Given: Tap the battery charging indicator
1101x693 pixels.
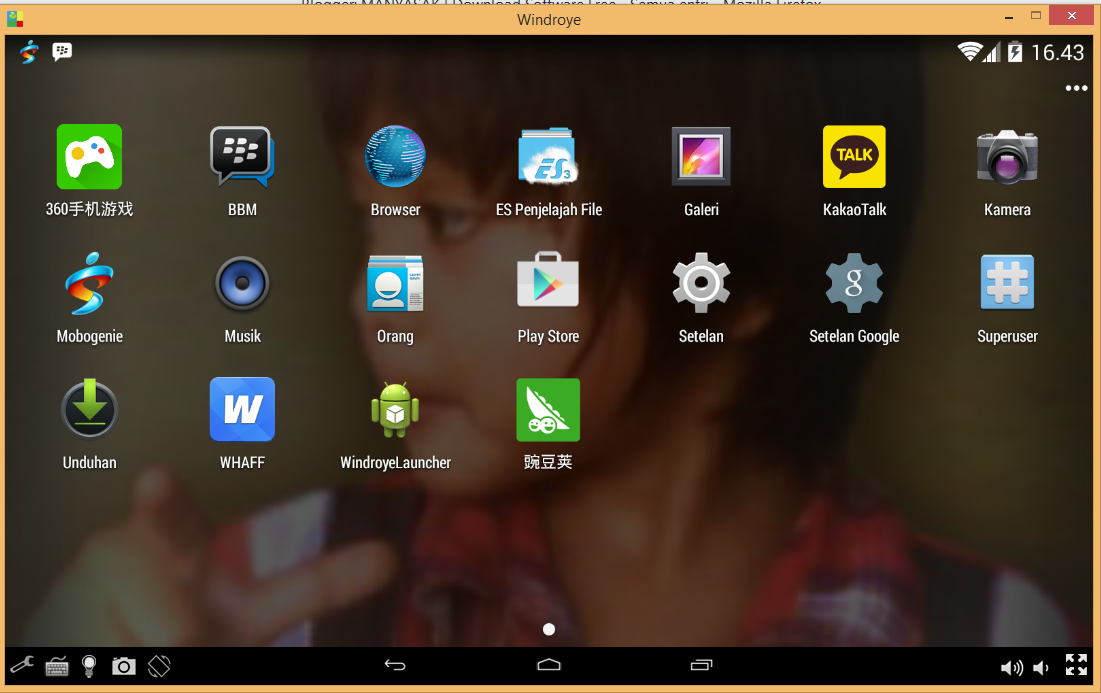Looking at the screenshot, I should [x=1015, y=51].
